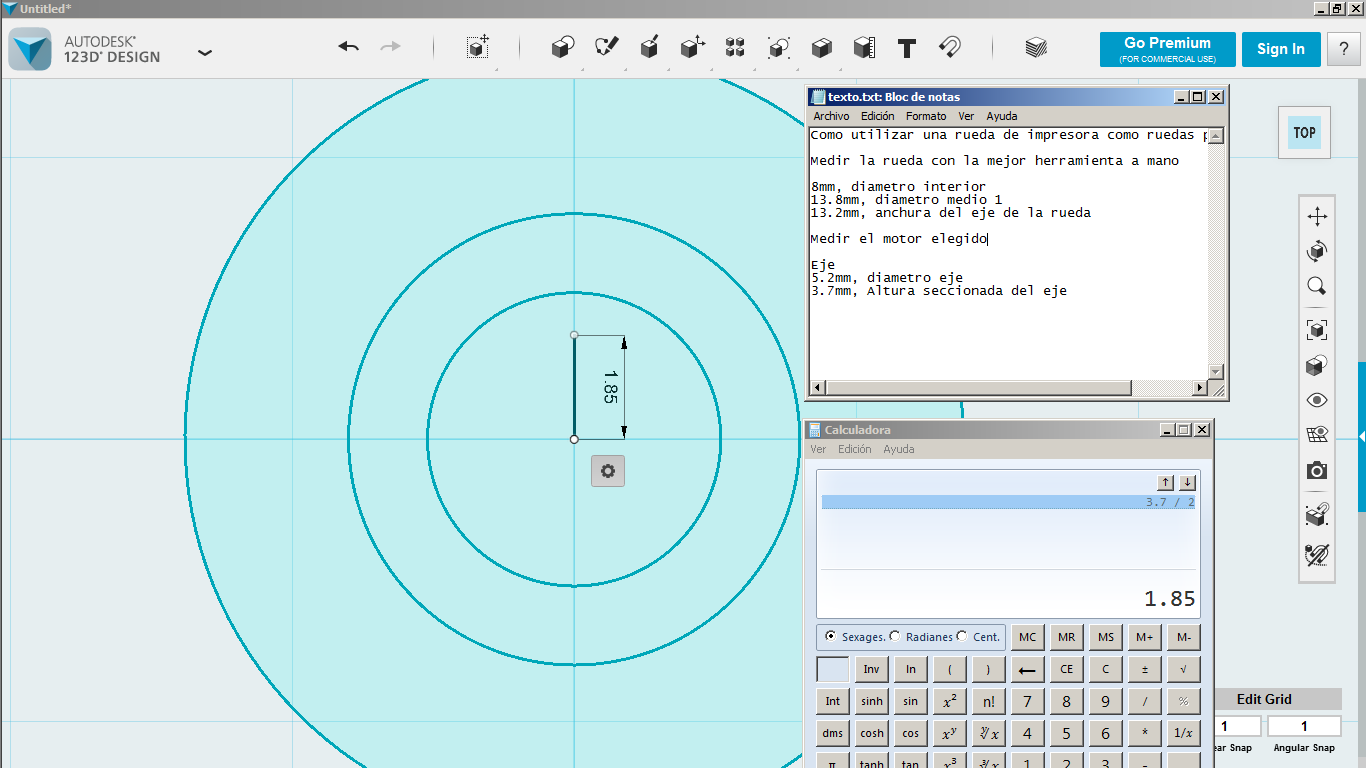1366x768 pixels.
Task: Click the Notepad vertical scrollbar up arrow
Action: 1216,136
